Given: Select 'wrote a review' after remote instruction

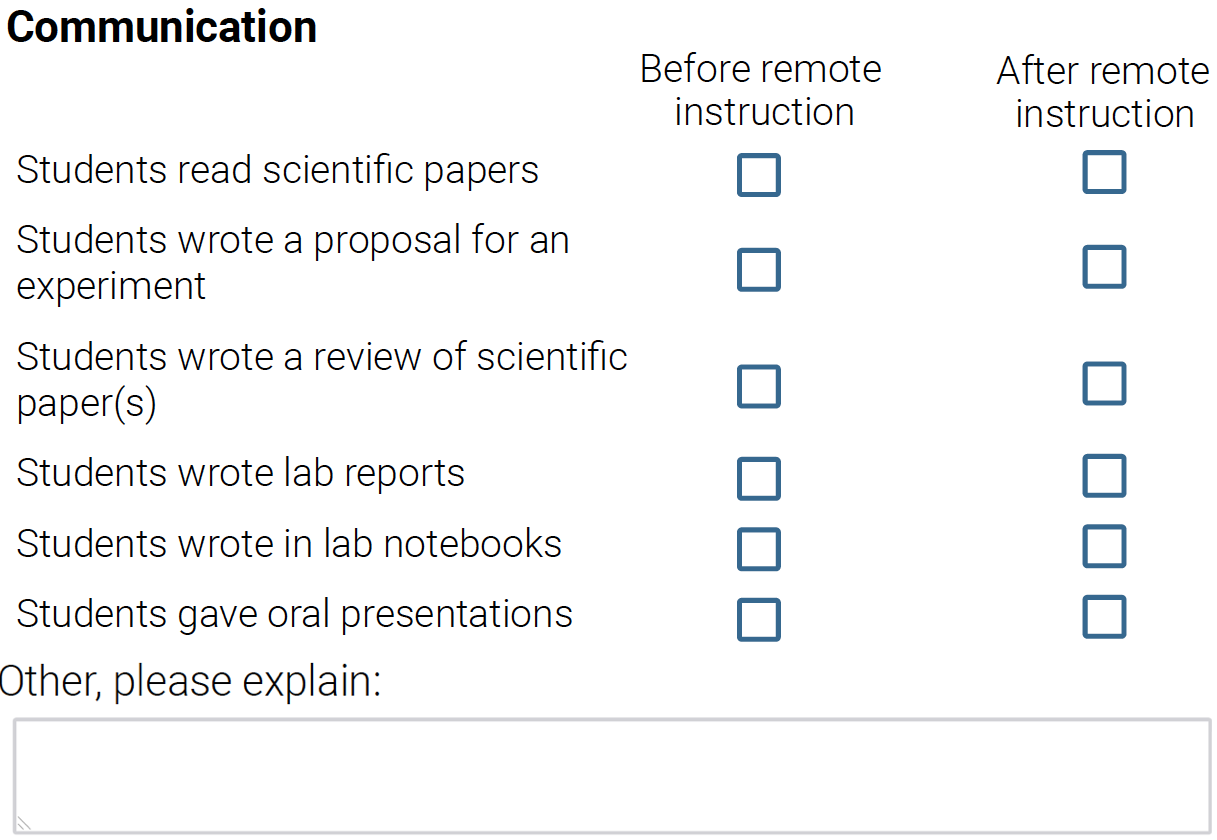Looking at the screenshot, I should tap(1103, 384).
